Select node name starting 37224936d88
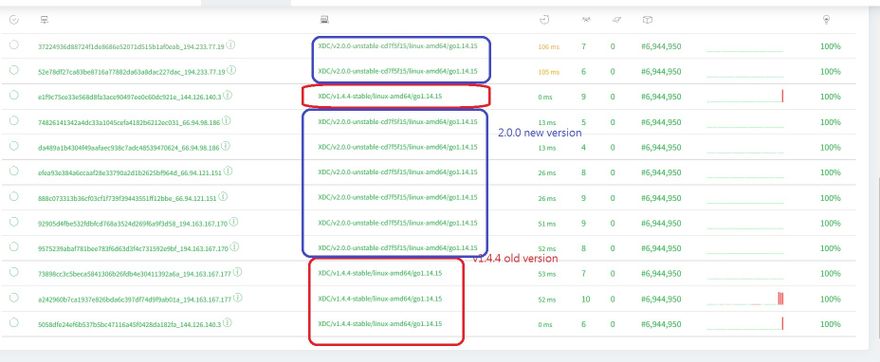Screen dimensions: 880x362 point(131,47)
